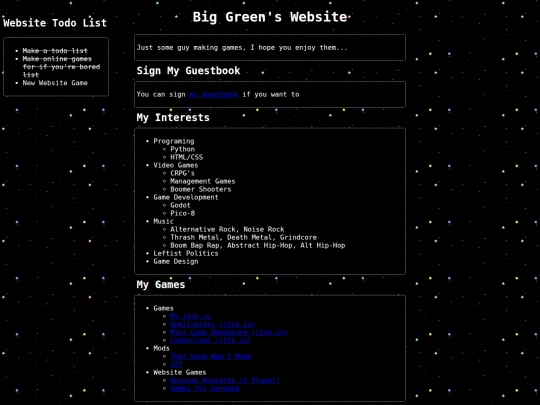Click the "My Games" heading
Viewport: 540px width, 405px height.
tap(161, 284)
